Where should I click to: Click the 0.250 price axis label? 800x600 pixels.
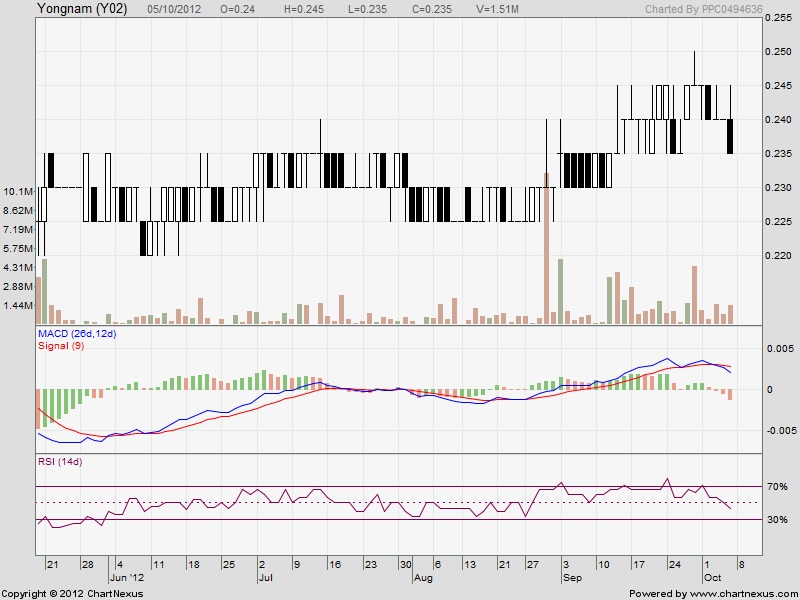(779, 52)
